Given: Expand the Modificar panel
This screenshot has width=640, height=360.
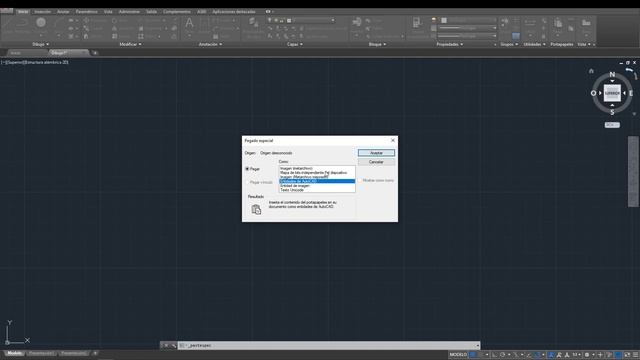Looking at the screenshot, I should click(130, 44).
